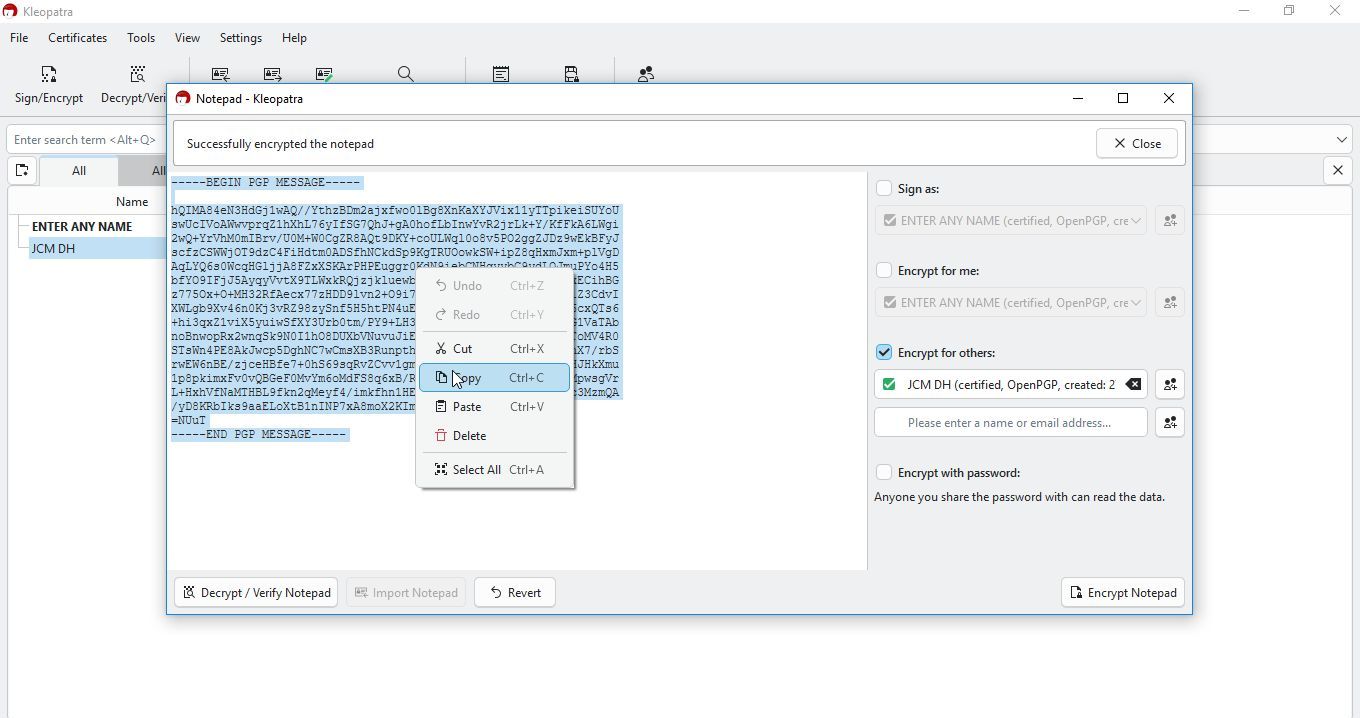Choose Cut from the context menu
1360x718 pixels.
coord(494,349)
